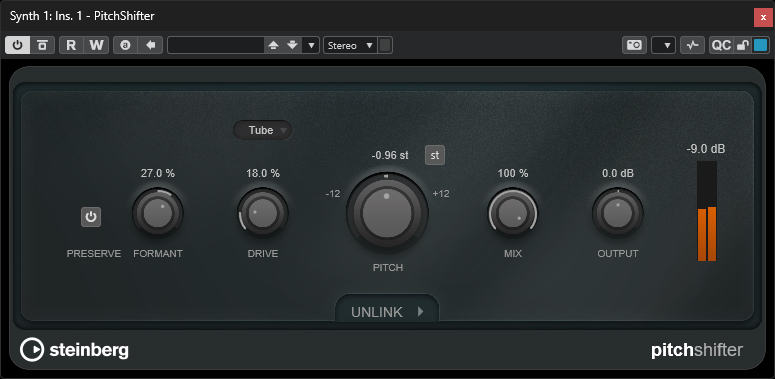Enable Write automation (W) button
The image size is (775, 379).
[96, 45]
